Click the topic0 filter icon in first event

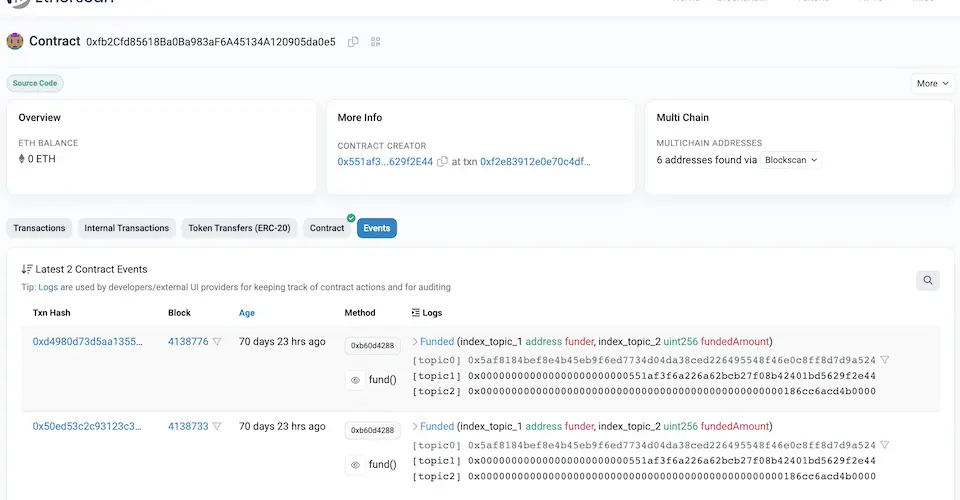click(885, 360)
